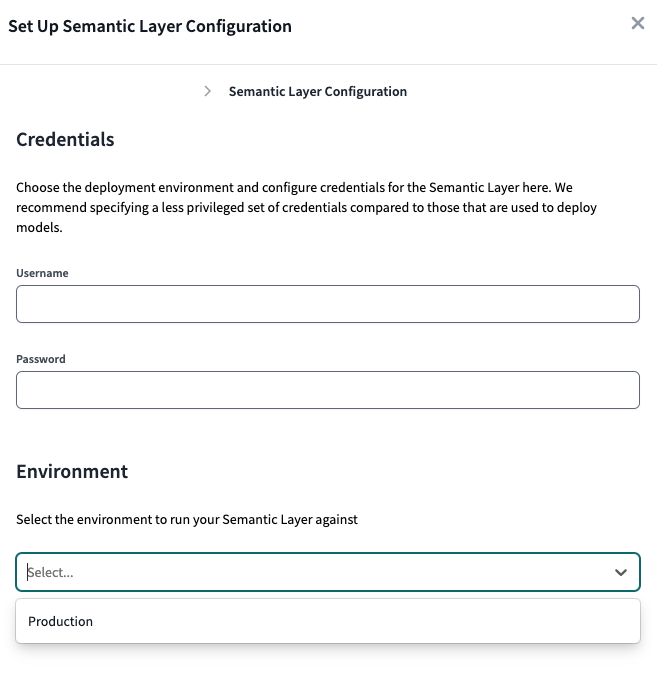Focus the Password input field
Screen dimensions: 657x677
tap(328, 389)
